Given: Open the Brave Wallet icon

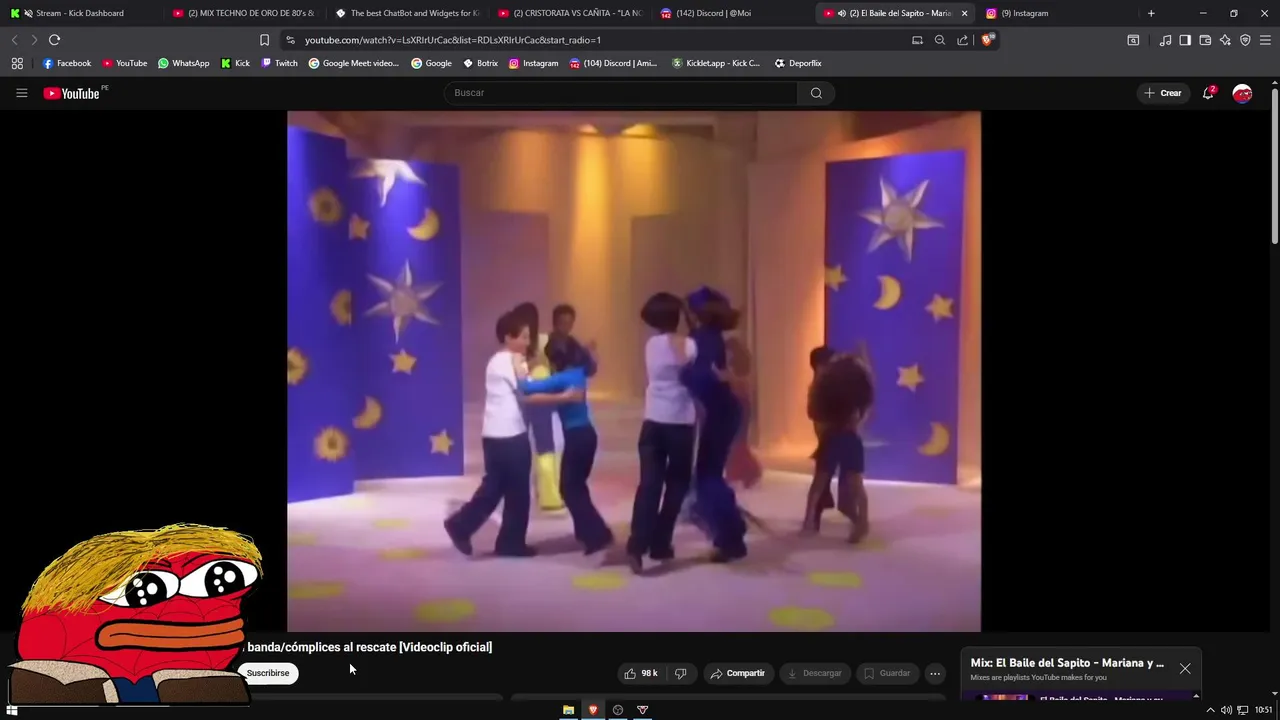Looking at the screenshot, I should 1205,40.
